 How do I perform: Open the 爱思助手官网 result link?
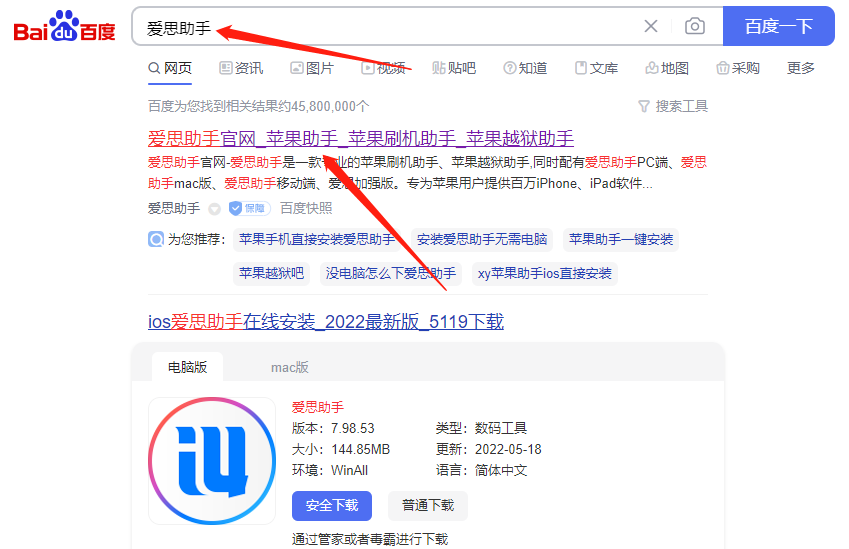click(x=361, y=139)
